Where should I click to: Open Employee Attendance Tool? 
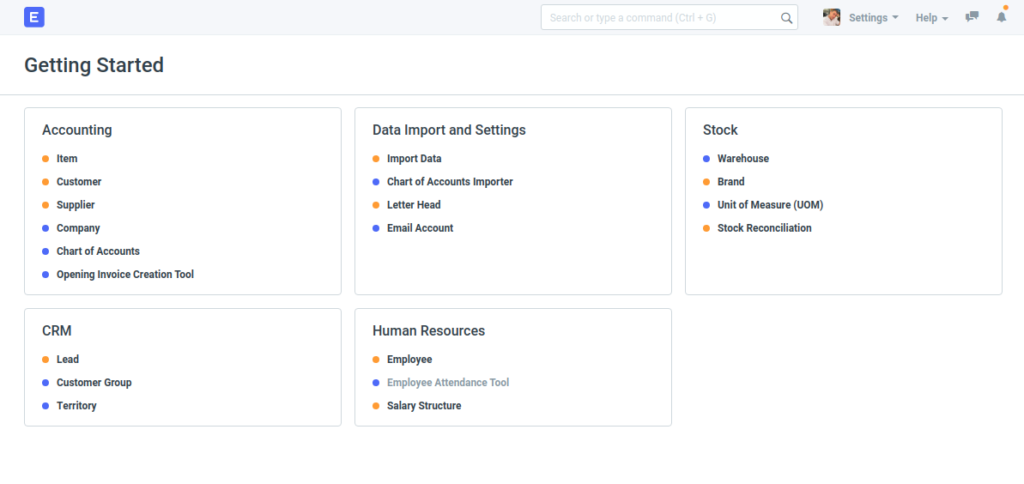pyautogui.click(x=448, y=383)
